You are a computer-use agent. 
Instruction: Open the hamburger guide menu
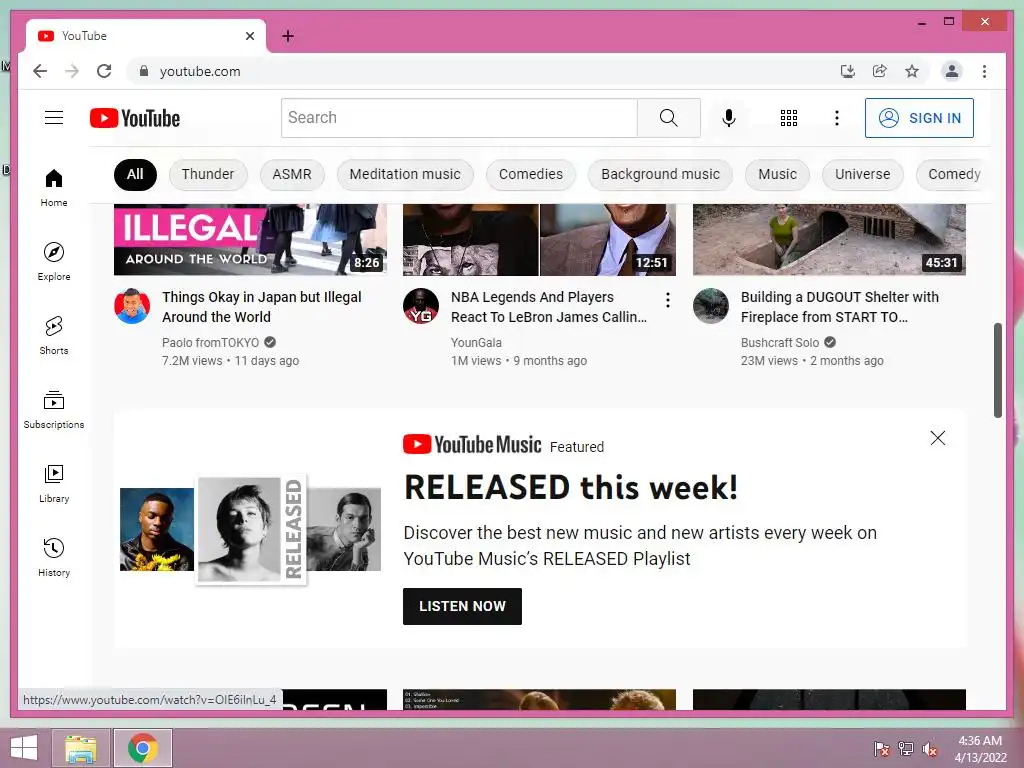(x=54, y=118)
